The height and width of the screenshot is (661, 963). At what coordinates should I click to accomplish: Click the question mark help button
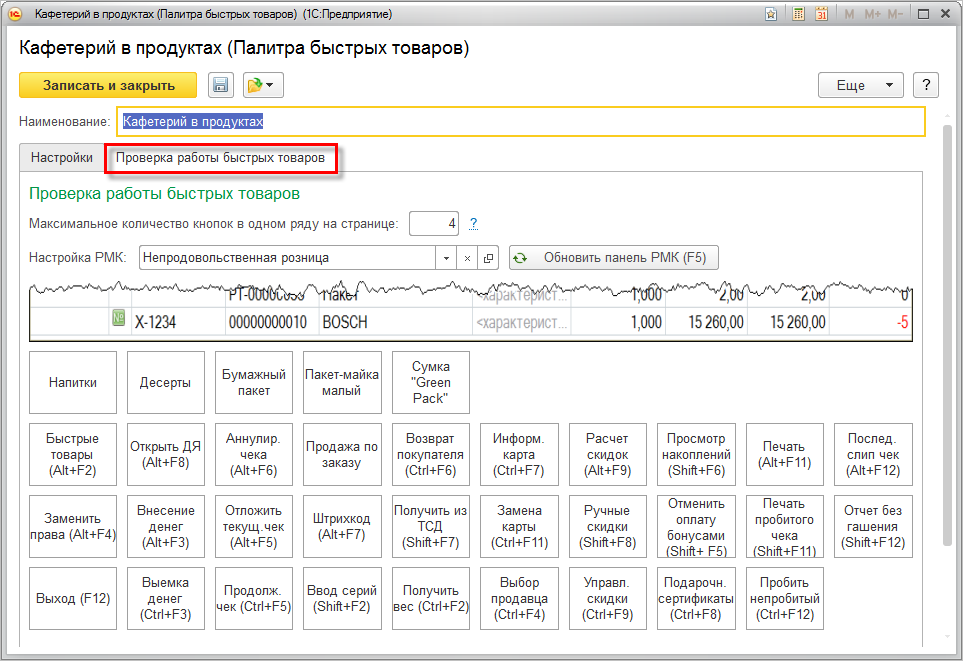click(927, 85)
